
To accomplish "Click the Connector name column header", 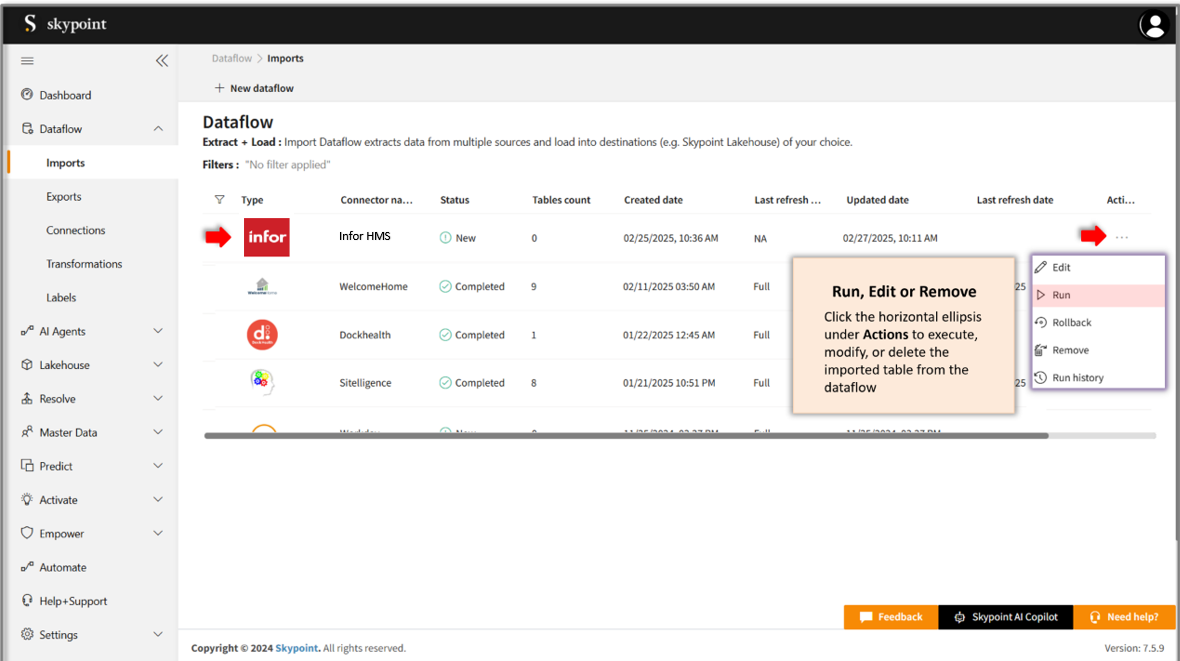I will tap(376, 200).
